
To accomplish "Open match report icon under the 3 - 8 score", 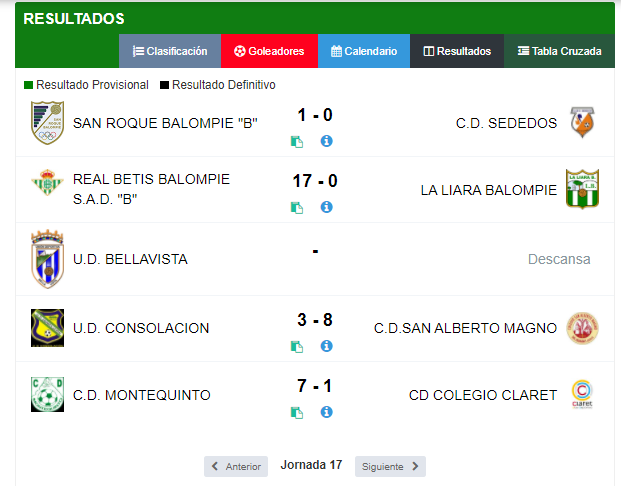I will point(297,347).
